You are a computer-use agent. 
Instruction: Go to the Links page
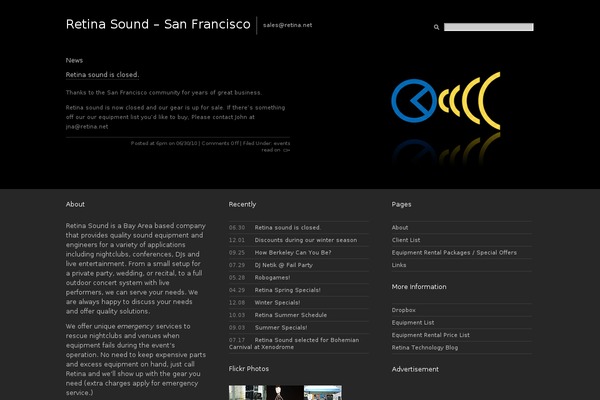click(399, 265)
